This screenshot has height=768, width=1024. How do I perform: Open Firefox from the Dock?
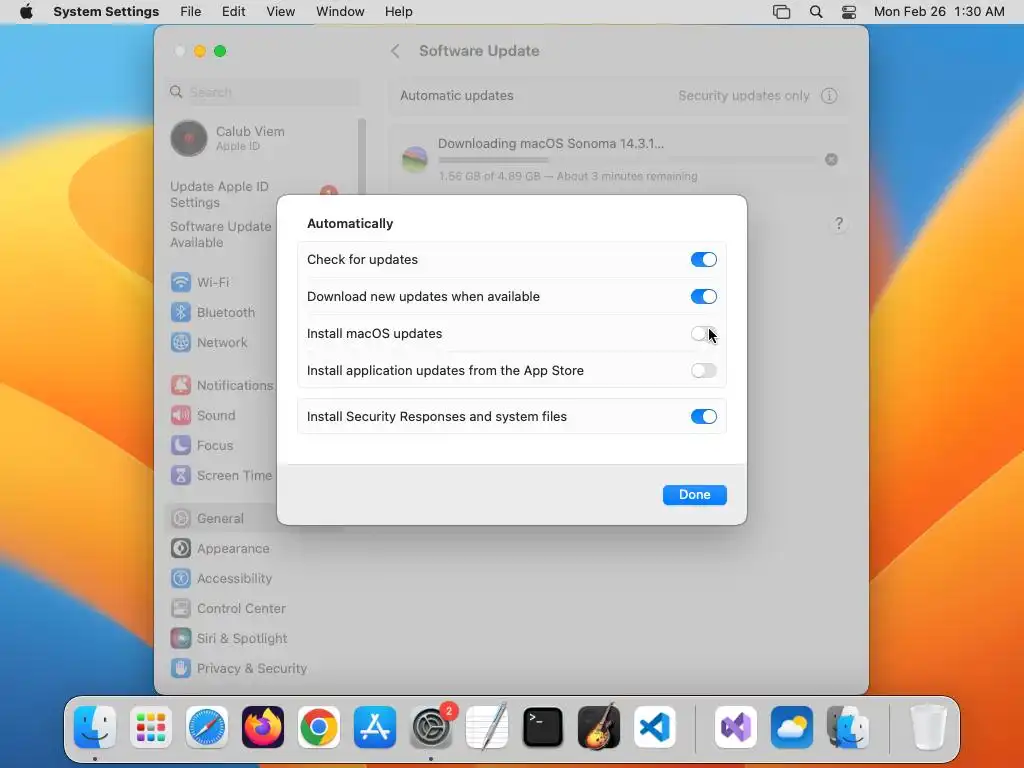click(x=263, y=727)
